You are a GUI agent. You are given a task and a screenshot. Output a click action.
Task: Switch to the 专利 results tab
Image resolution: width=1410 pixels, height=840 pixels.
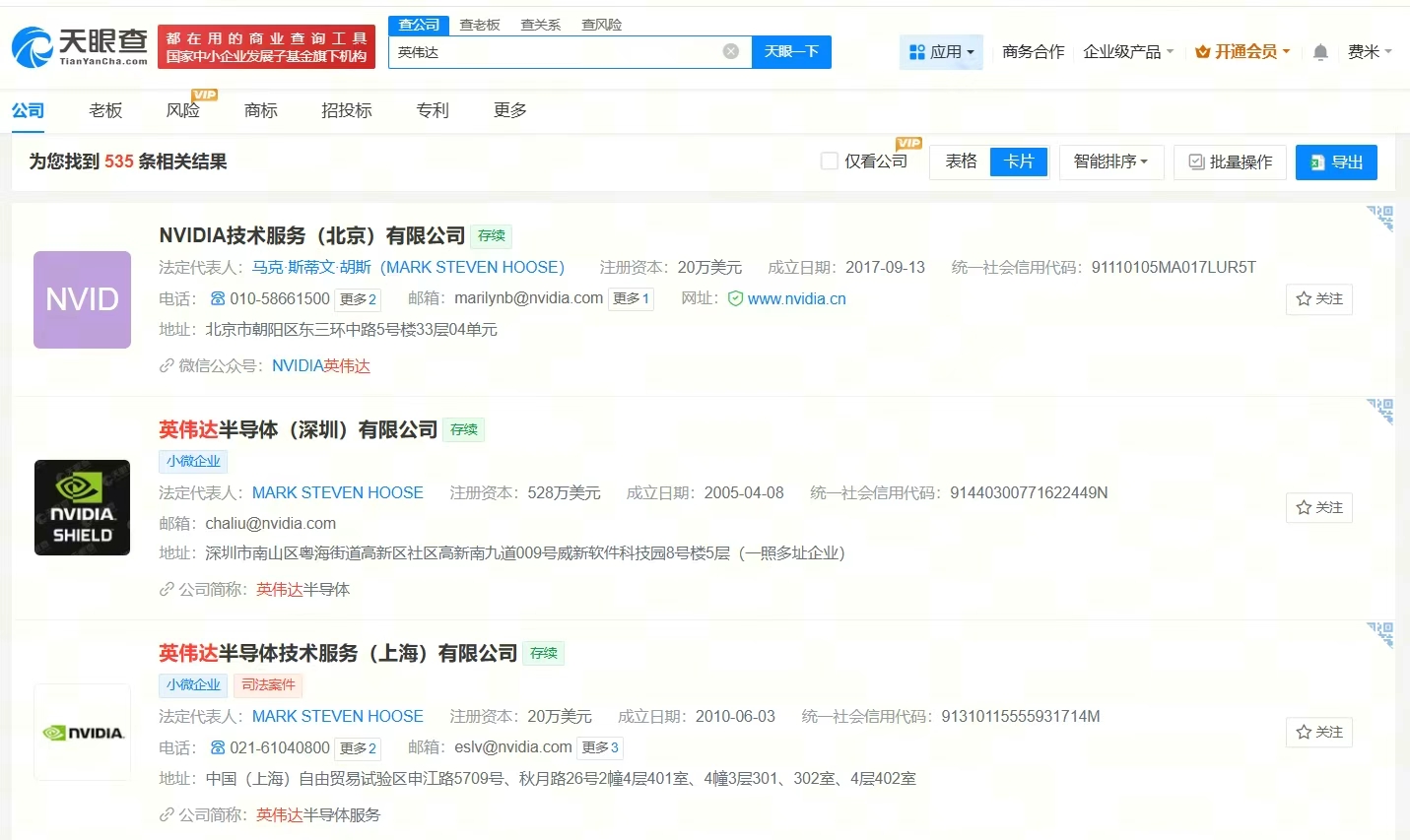click(x=433, y=110)
